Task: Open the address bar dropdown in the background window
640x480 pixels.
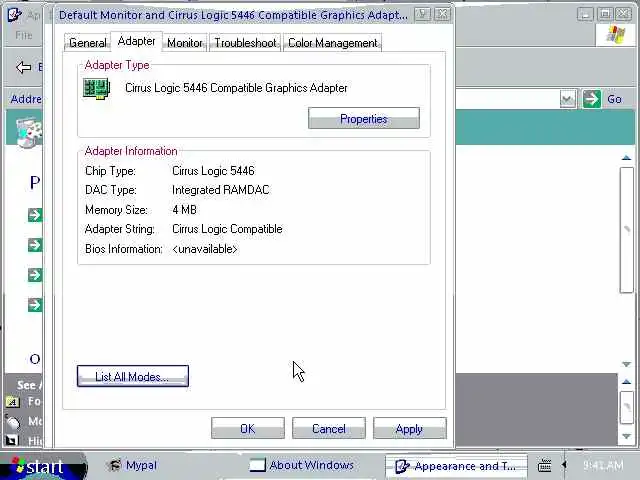Action: pos(567,99)
